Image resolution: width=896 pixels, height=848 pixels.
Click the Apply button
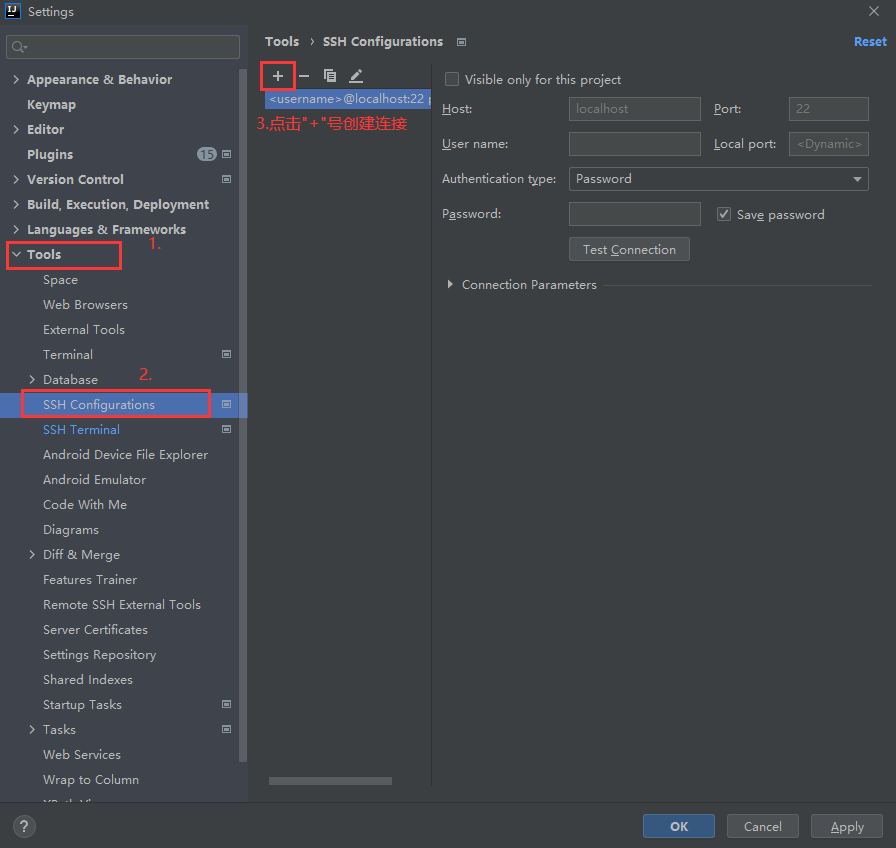tap(847, 826)
